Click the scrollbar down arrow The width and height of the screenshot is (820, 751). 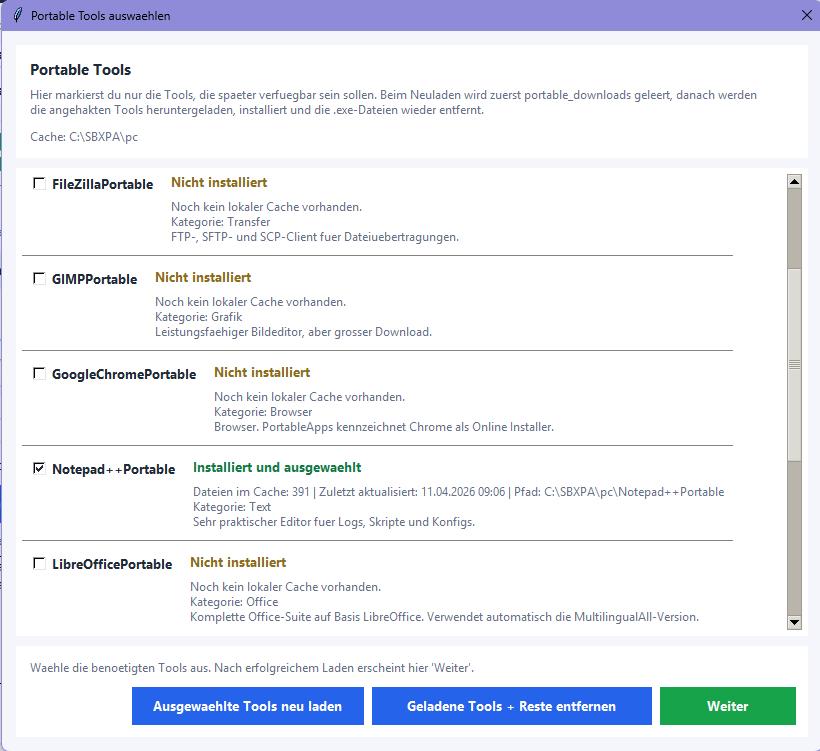pyautogui.click(x=795, y=622)
